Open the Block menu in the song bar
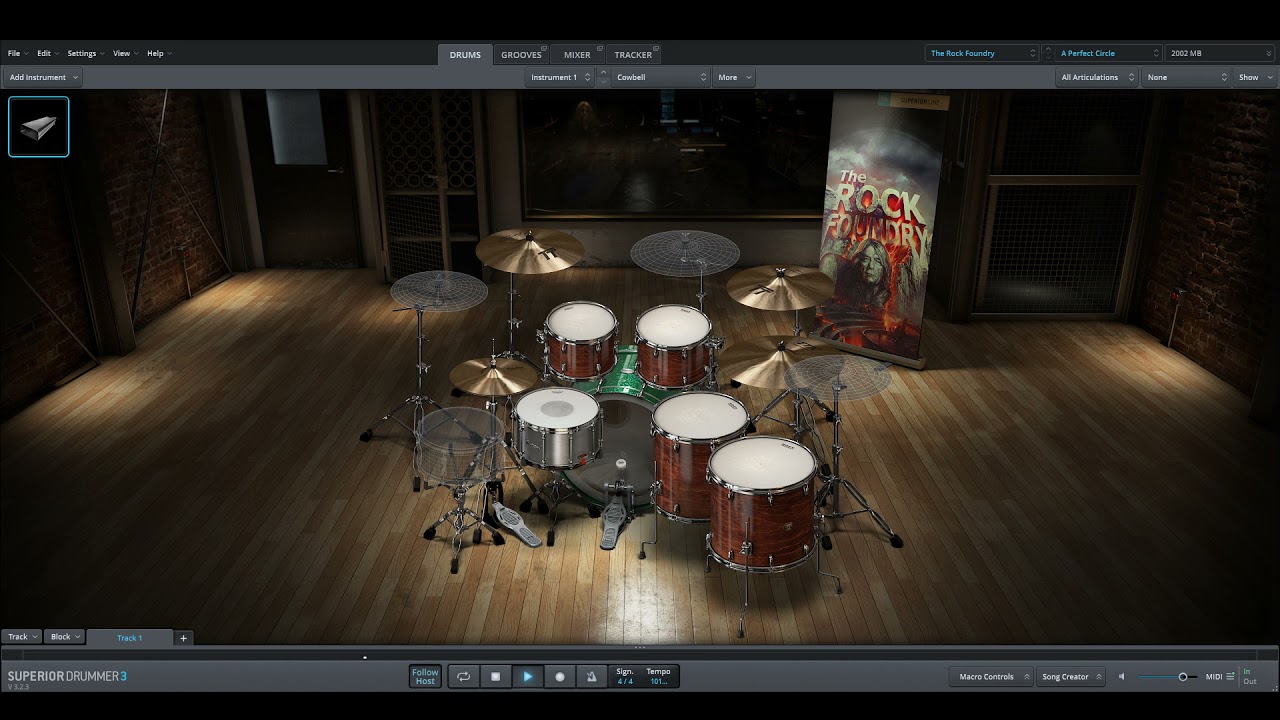1280x720 pixels. (65, 637)
